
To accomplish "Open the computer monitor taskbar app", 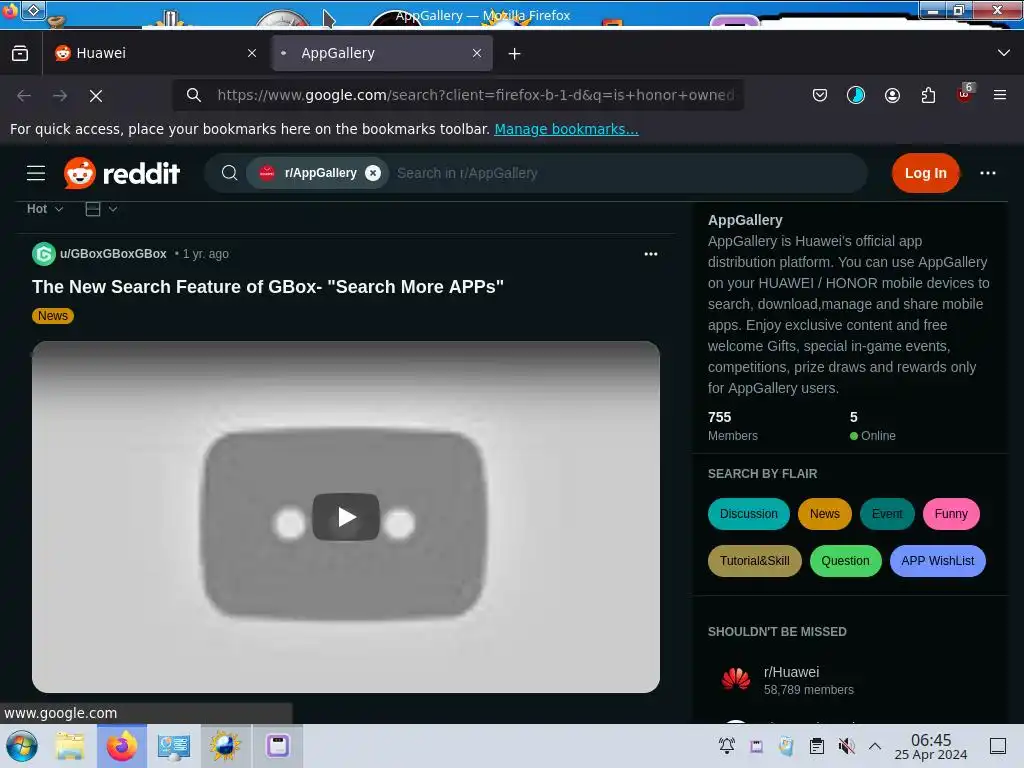I will pyautogui.click(x=173, y=746).
